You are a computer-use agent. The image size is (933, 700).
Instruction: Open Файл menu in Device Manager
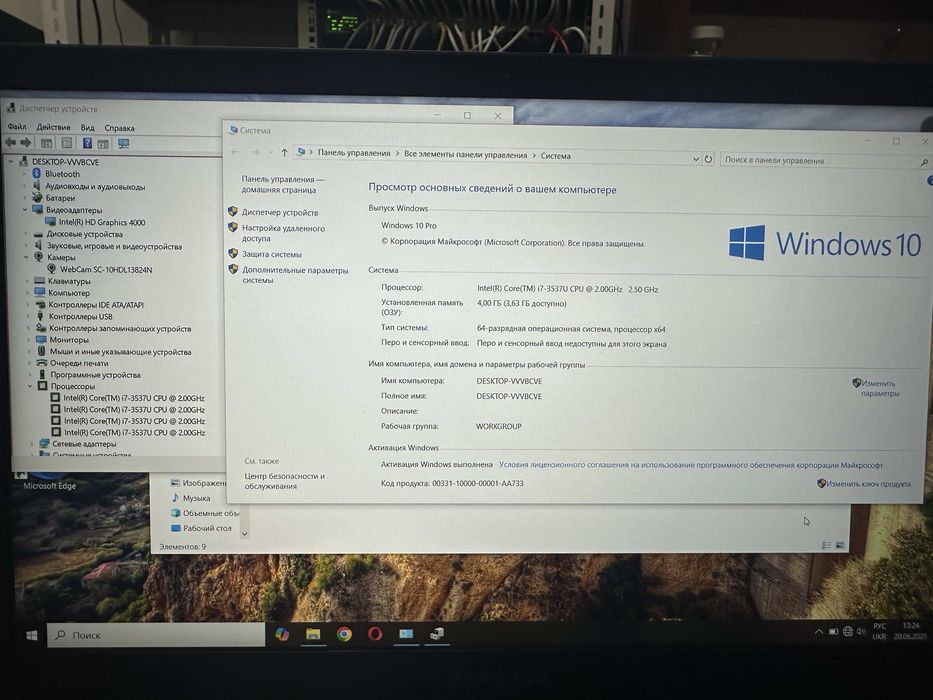coord(17,127)
